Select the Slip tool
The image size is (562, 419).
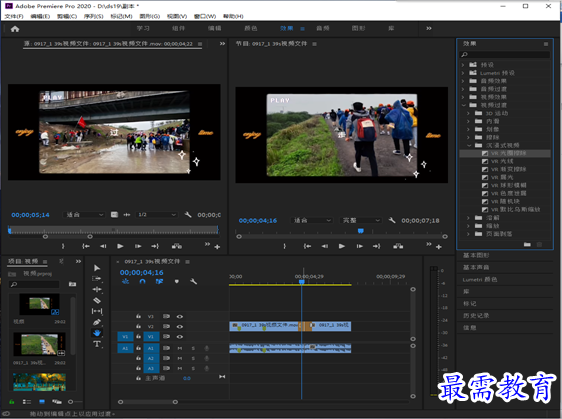[97, 311]
